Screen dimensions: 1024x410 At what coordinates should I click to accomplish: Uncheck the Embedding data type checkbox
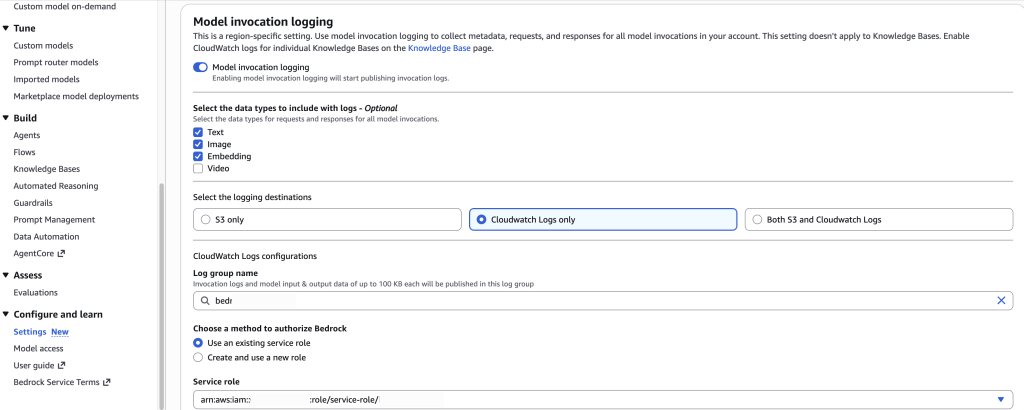pyautogui.click(x=198, y=156)
